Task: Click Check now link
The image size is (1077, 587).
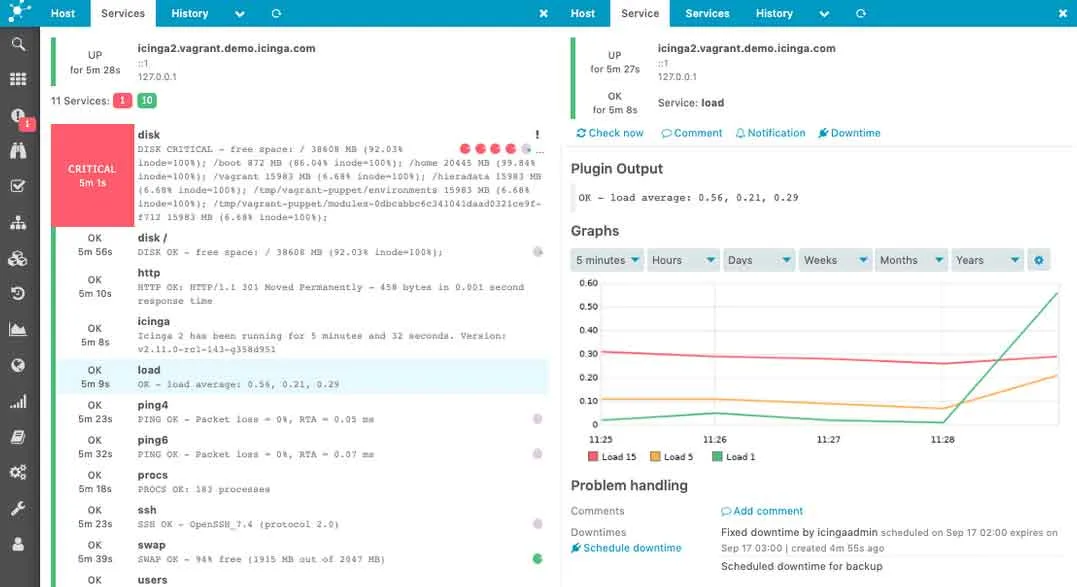Action: click(x=610, y=133)
